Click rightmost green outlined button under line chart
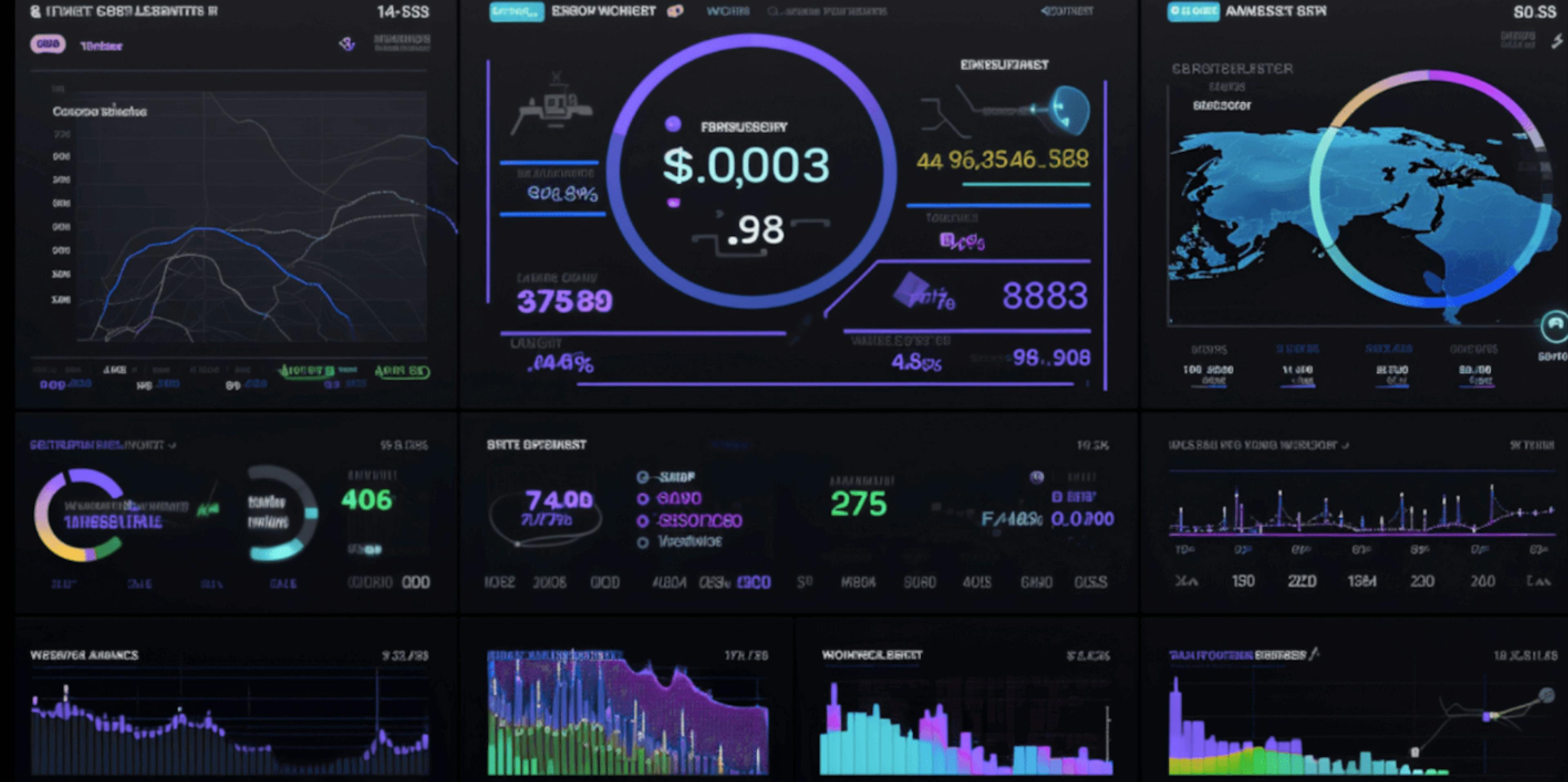Viewport: 1568px width, 782px height. click(402, 371)
